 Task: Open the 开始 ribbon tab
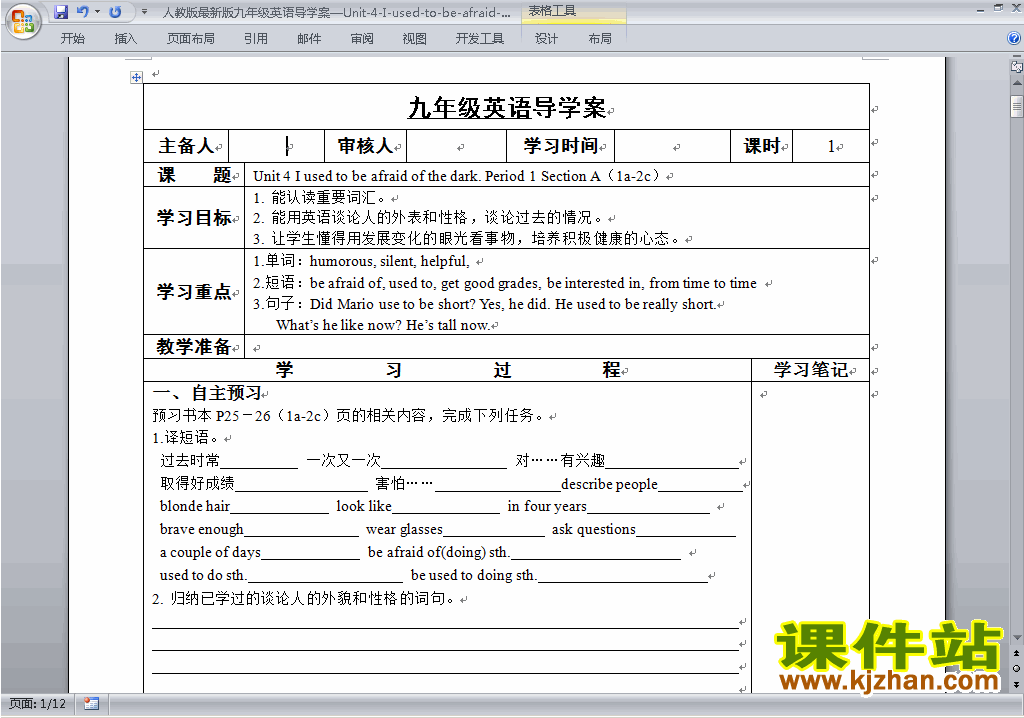pos(72,39)
